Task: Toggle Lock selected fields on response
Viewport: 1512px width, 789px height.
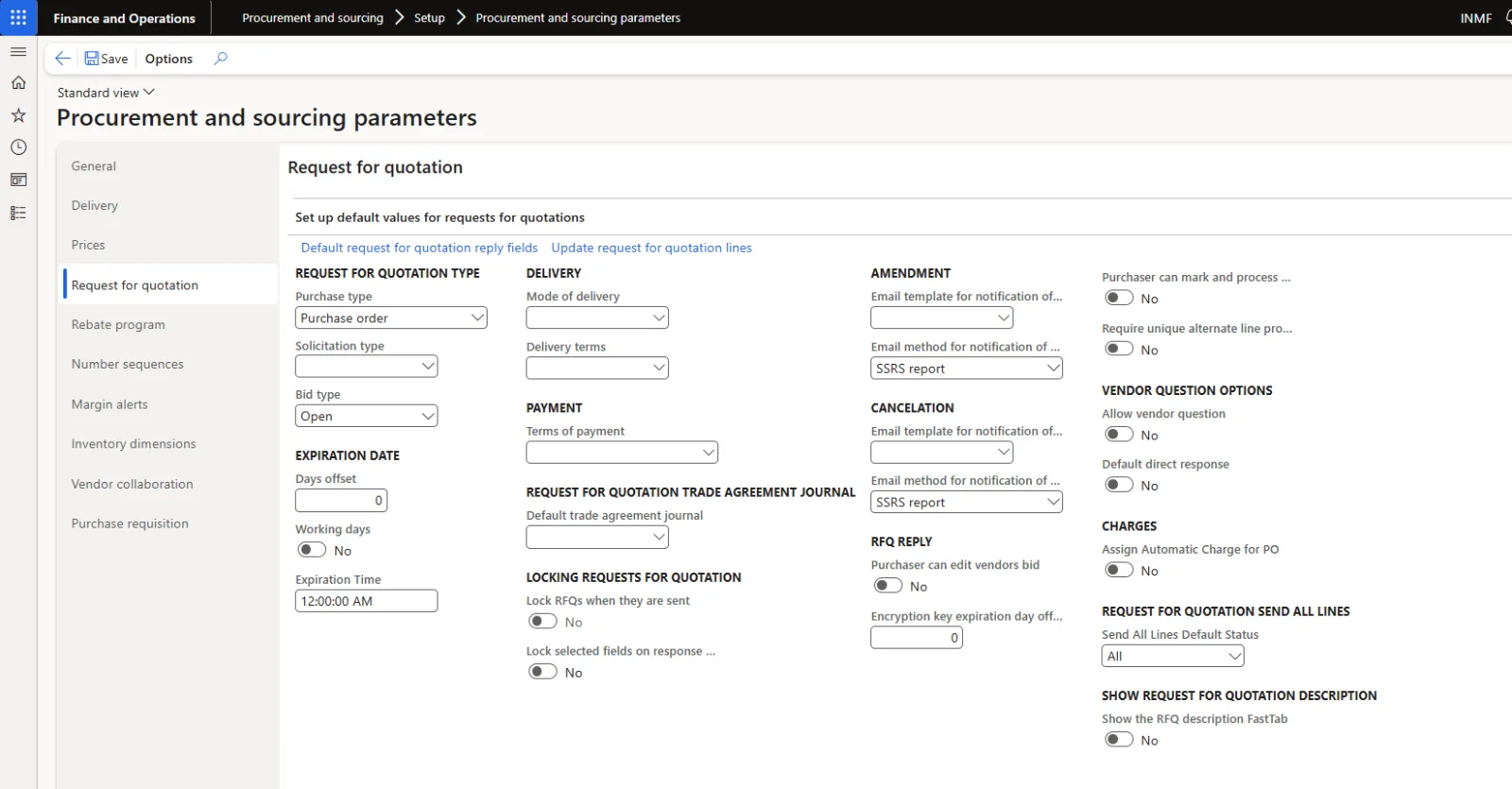Action: coord(542,672)
